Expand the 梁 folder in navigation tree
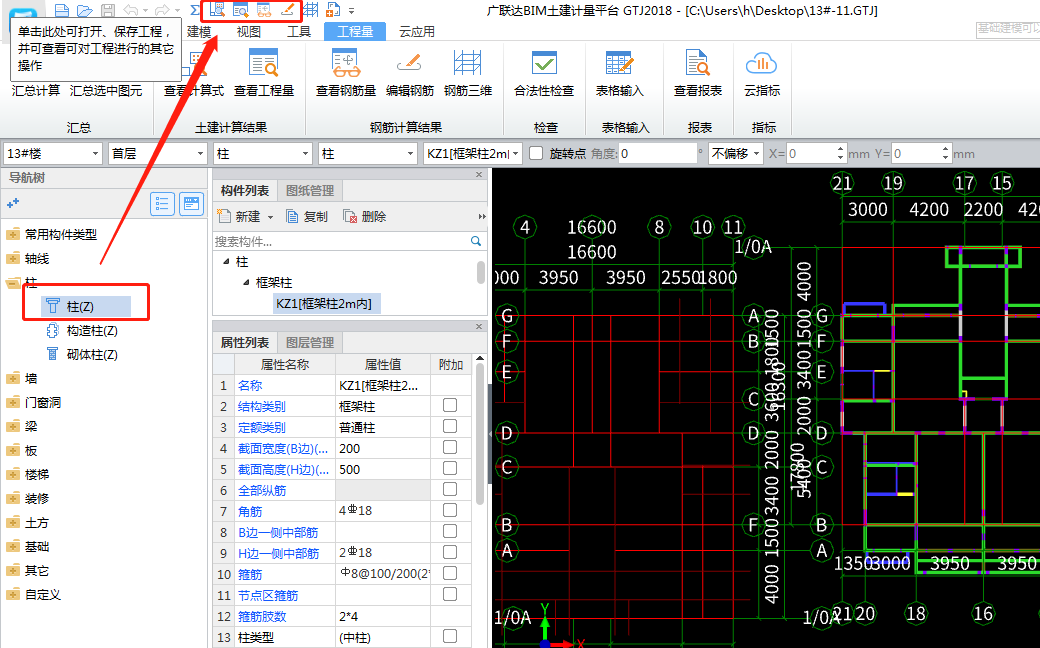1040x648 pixels. 13,426
